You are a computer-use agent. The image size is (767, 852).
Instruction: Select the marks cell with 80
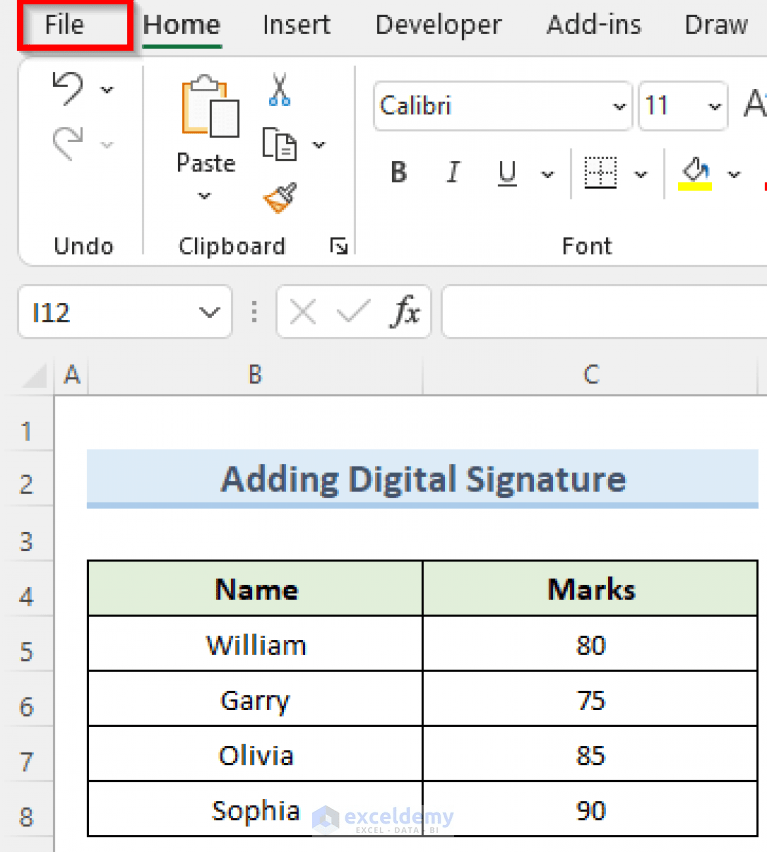point(590,644)
